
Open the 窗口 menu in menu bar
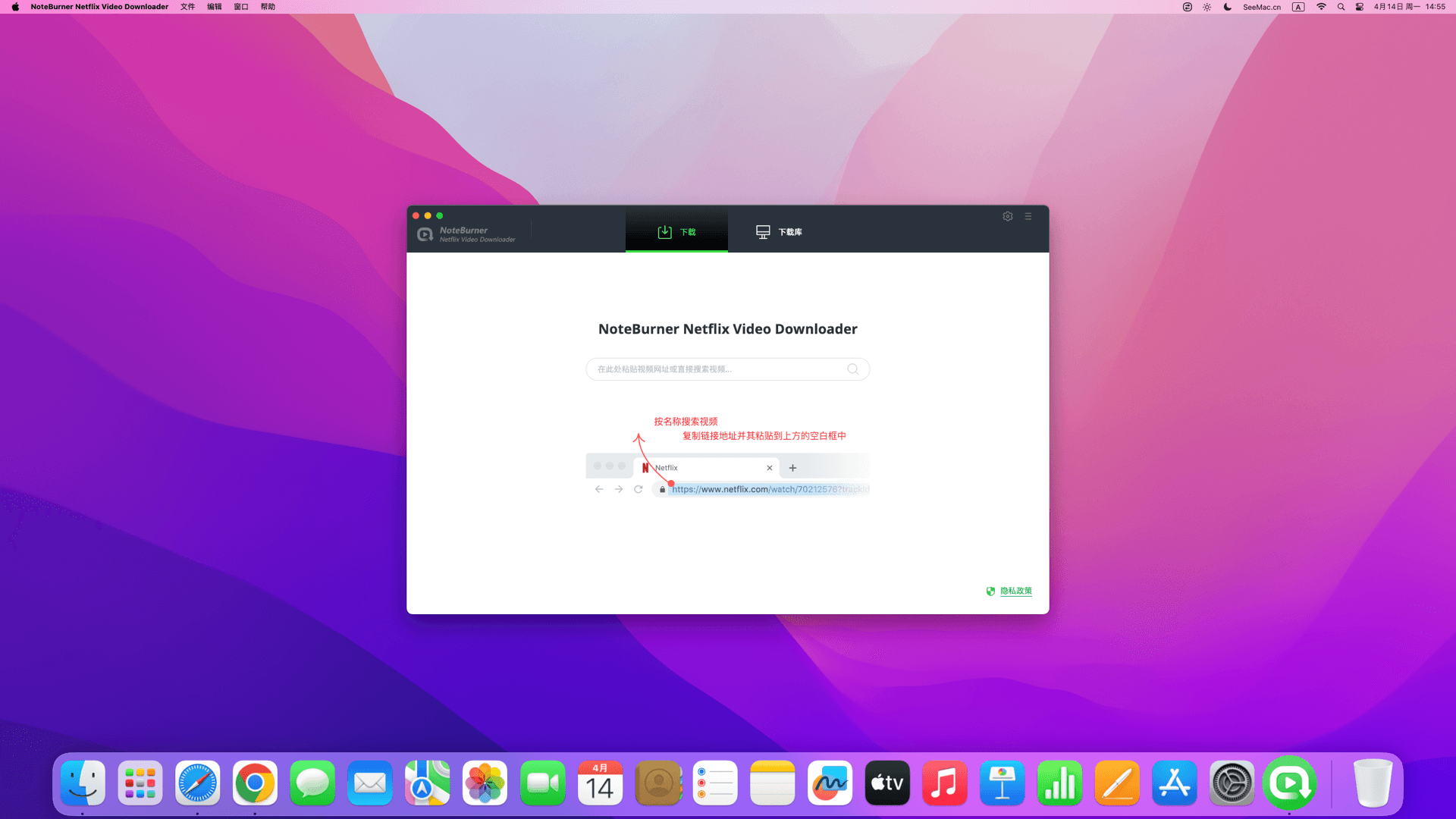click(241, 7)
